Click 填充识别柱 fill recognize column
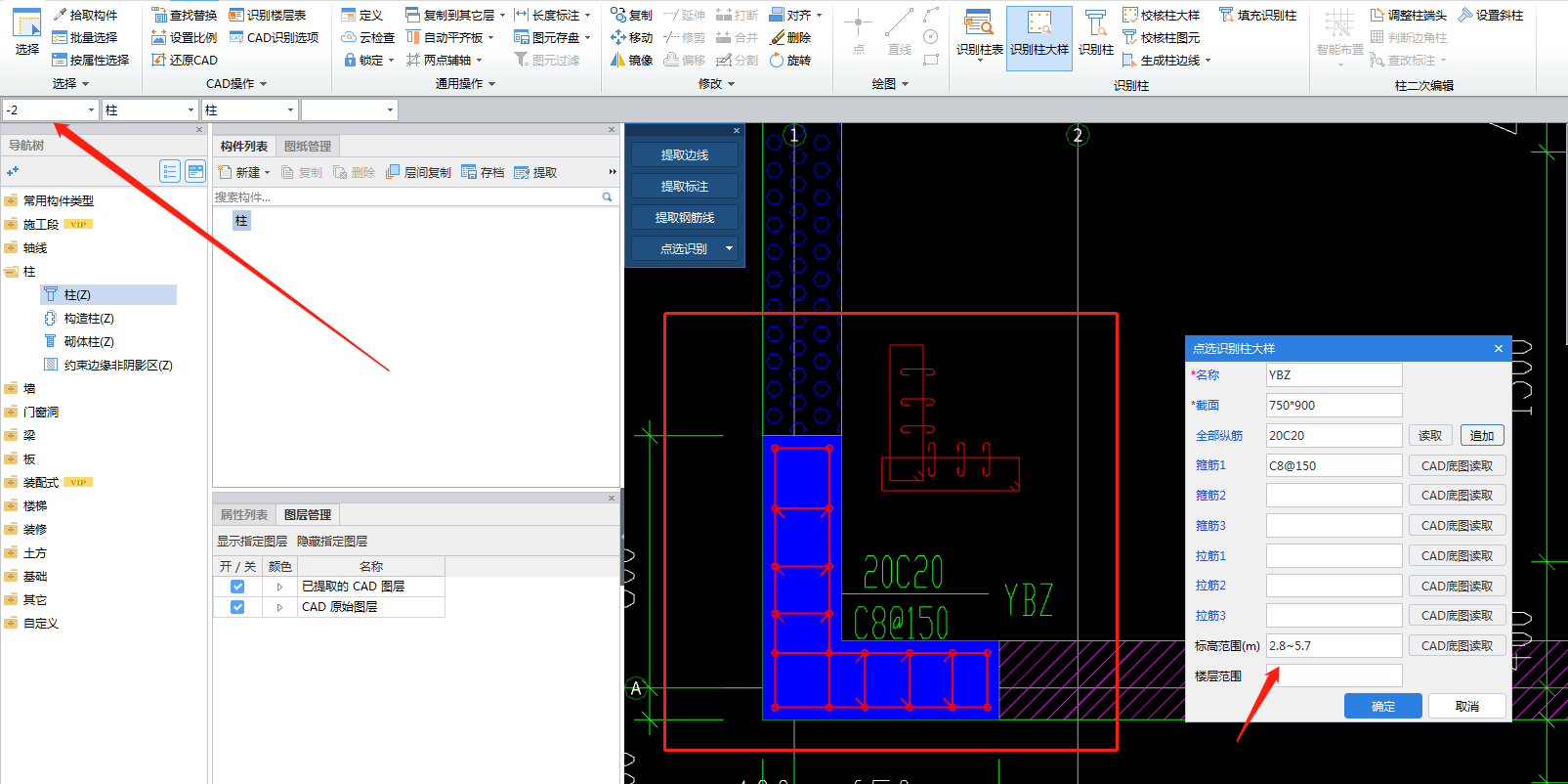Screen dimensions: 1568x784 (1257, 15)
